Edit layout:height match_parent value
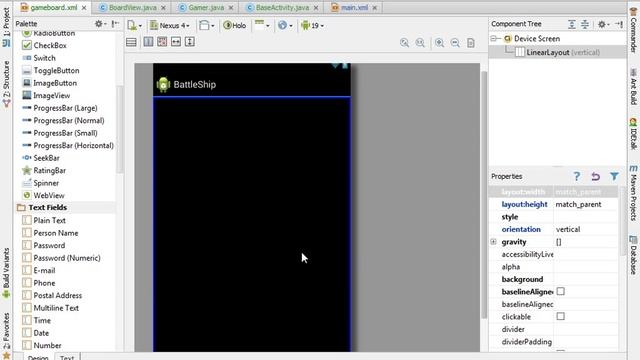This screenshot has height=360, width=640. (x=585, y=204)
